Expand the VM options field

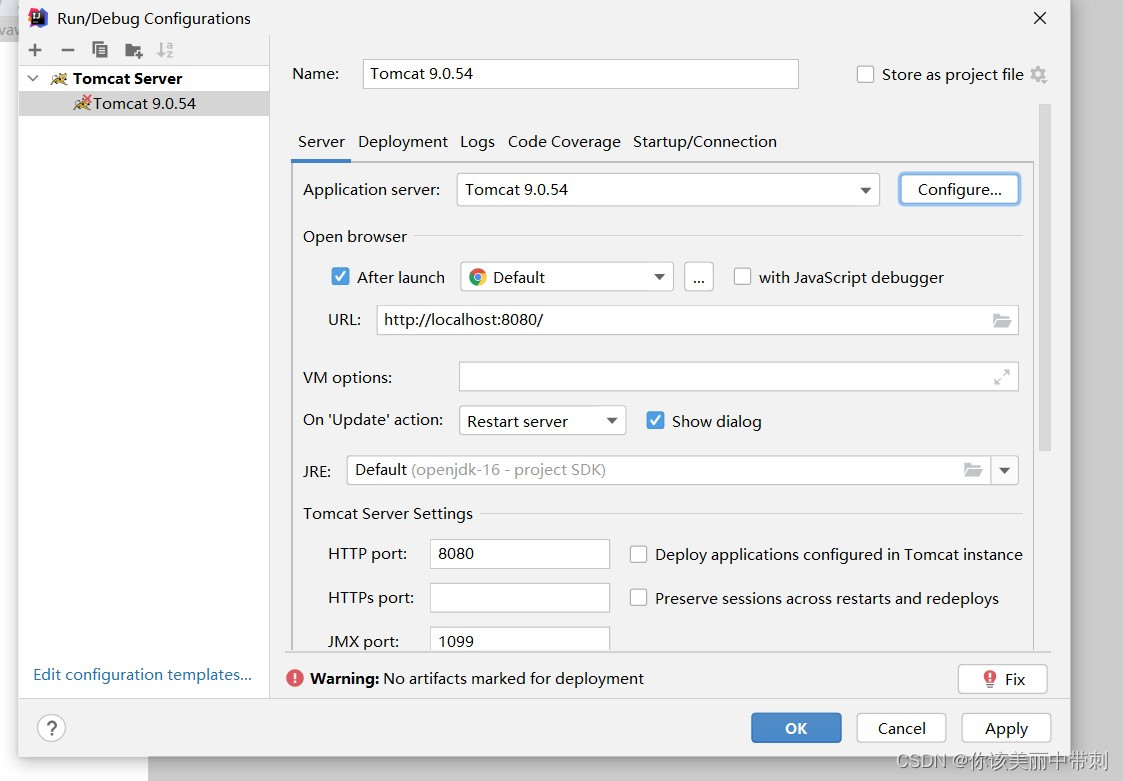point(1002,377)
